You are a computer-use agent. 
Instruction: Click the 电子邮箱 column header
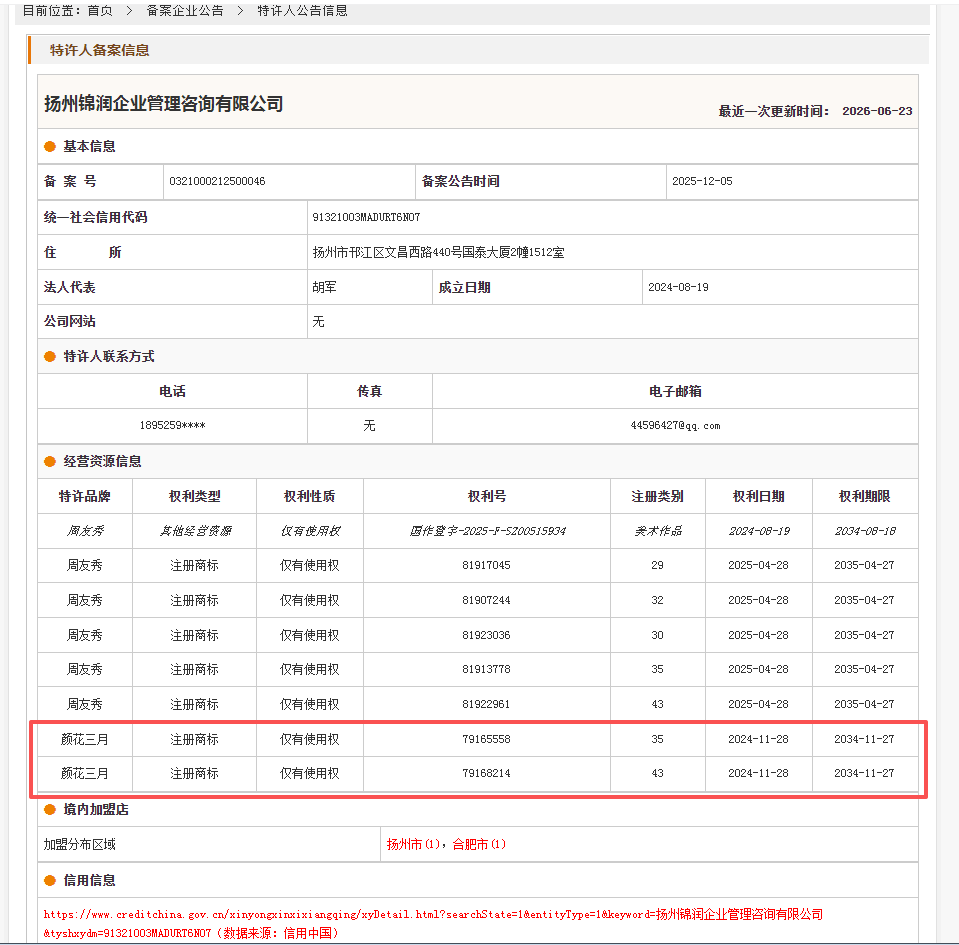coord(675,391)
